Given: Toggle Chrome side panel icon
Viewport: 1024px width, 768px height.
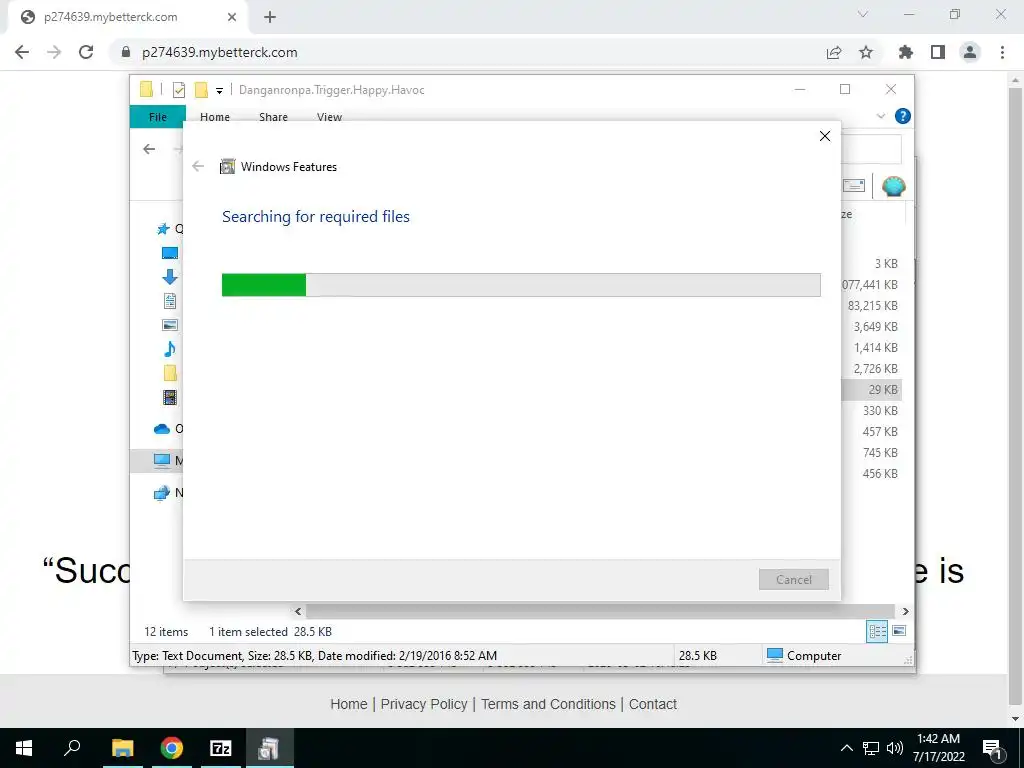Looking at the screenshot, I should coord(938,52).
